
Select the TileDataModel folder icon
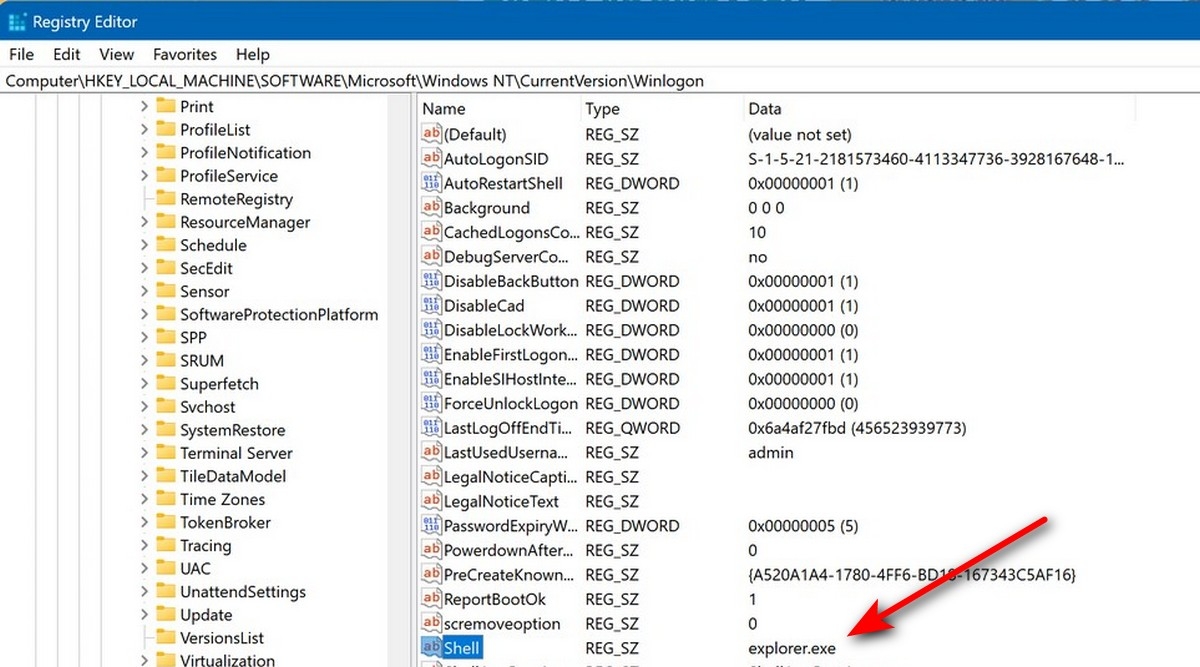pyautogui.click(x=166, y=476)
